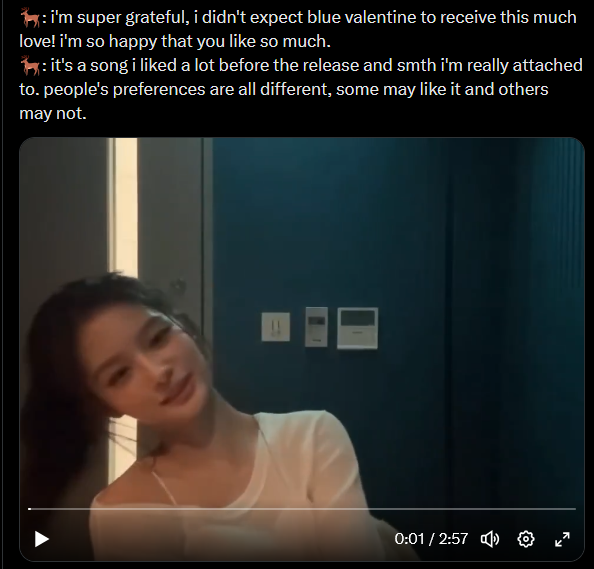Expand the video to fullscreen

[x=562, y=539]
